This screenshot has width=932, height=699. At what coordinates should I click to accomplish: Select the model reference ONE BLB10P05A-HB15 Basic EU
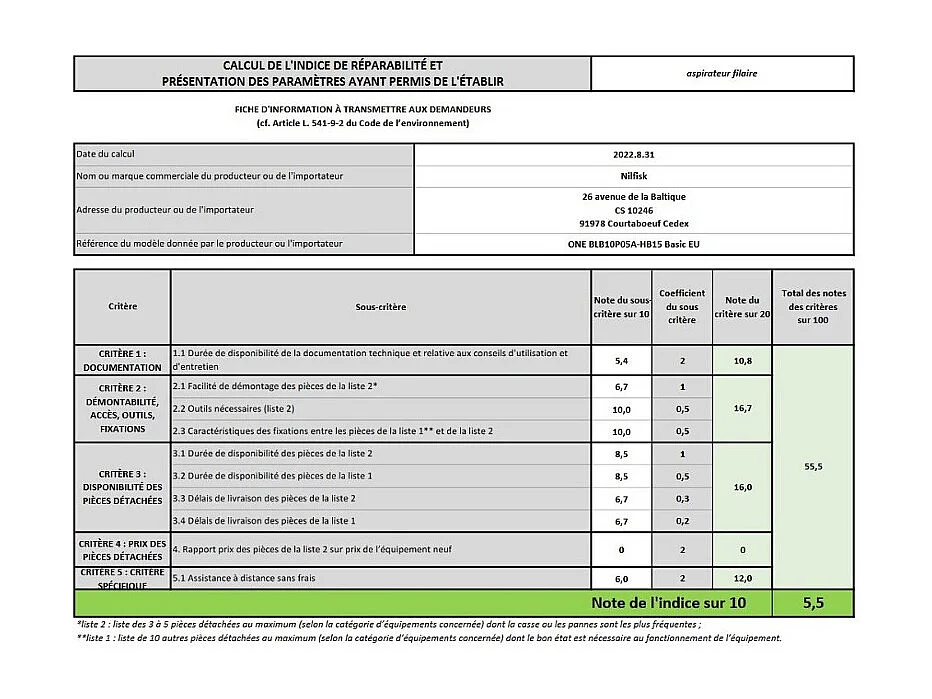point(633,244)
